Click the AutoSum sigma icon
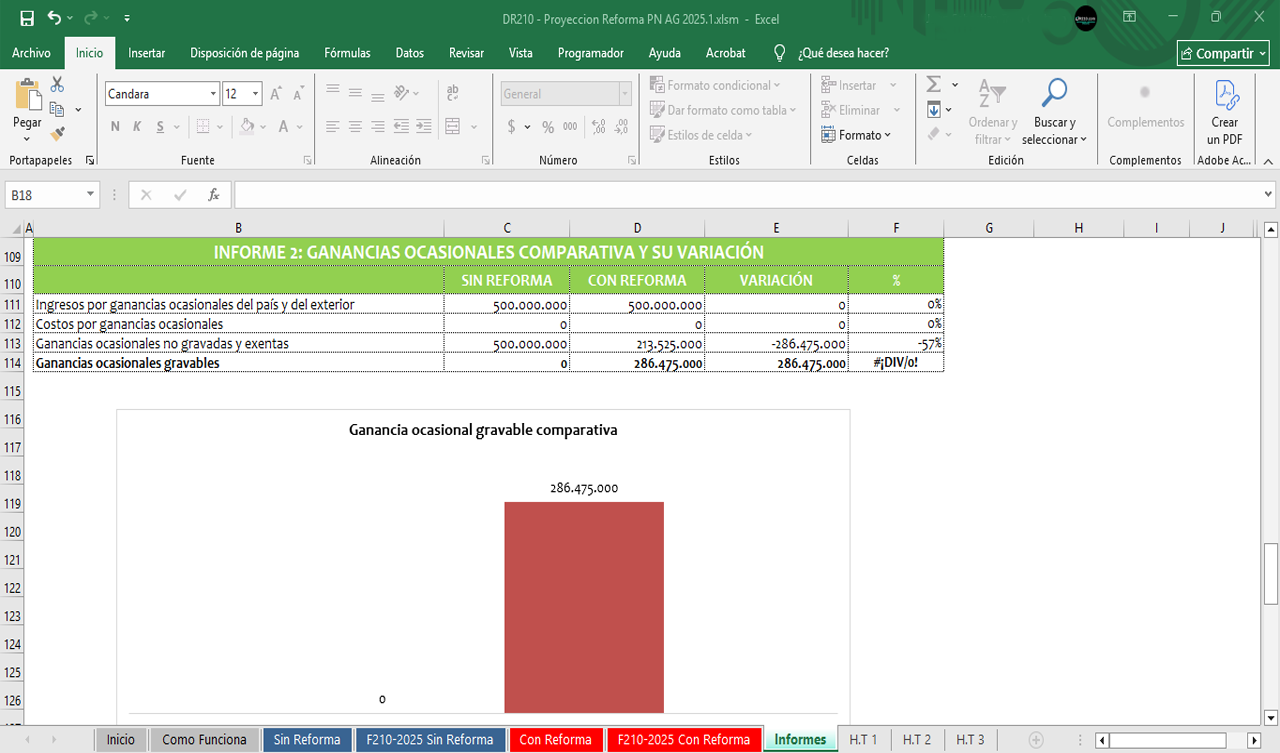This screenshot has width=1280, height=753. [934, 85]
